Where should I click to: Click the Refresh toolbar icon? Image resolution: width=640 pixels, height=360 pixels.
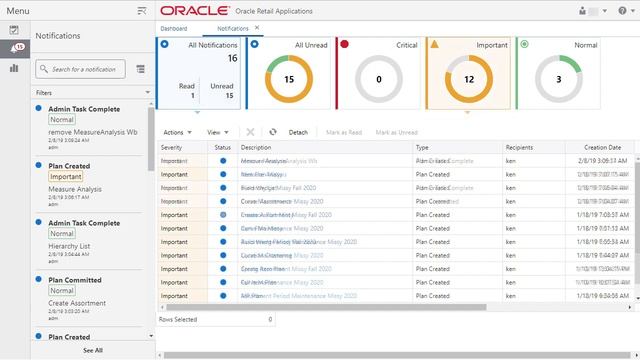(x=273, y=132)
